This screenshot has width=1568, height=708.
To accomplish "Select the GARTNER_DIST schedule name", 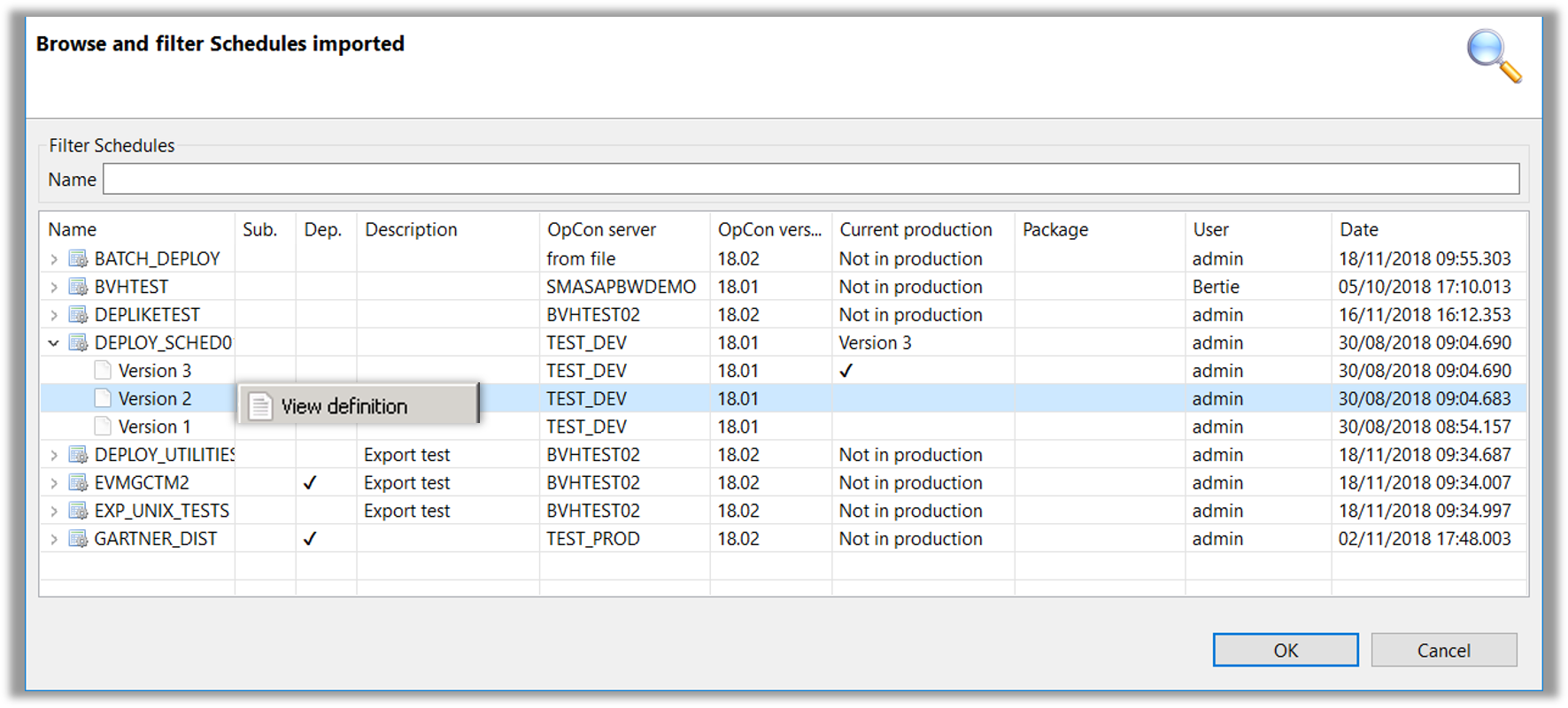I will (x=156, y=539).
